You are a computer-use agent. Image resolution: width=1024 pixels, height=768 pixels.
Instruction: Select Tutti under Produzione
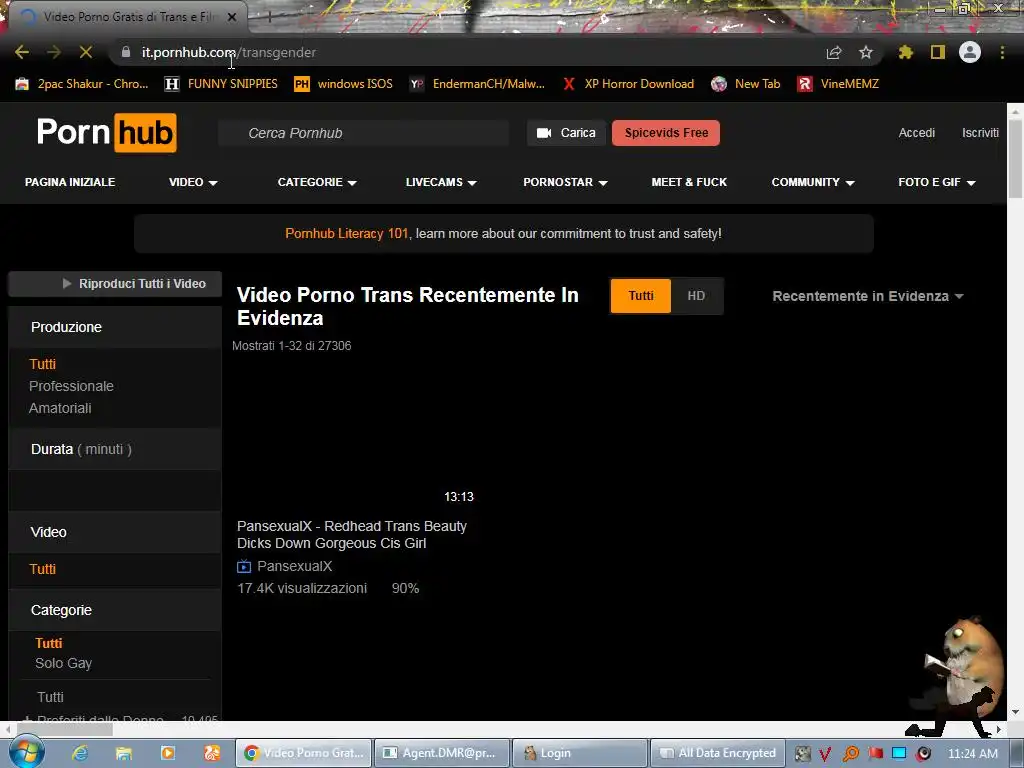[x=42, y=364]
